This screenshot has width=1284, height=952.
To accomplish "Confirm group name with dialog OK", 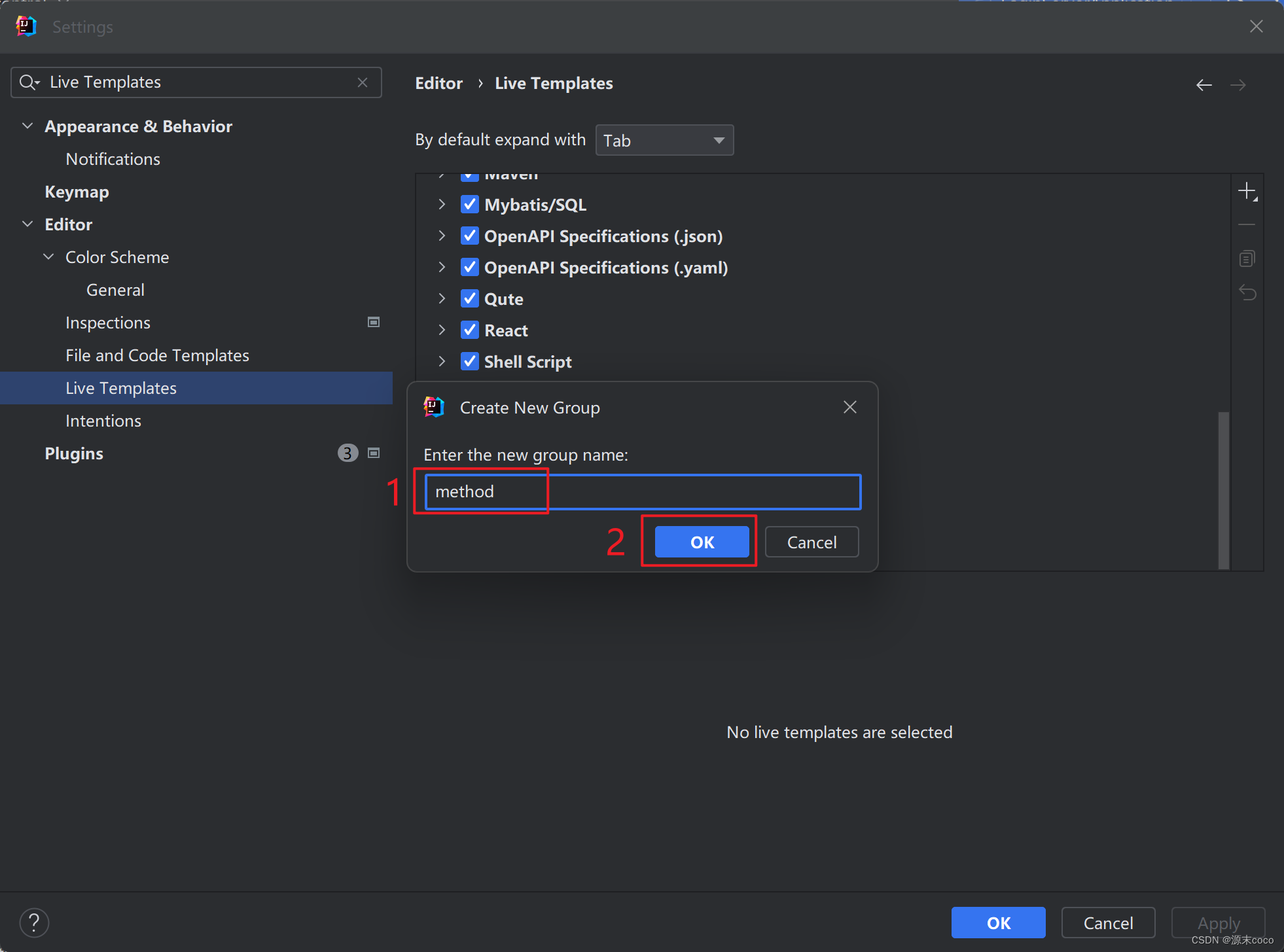I will 702,542.
